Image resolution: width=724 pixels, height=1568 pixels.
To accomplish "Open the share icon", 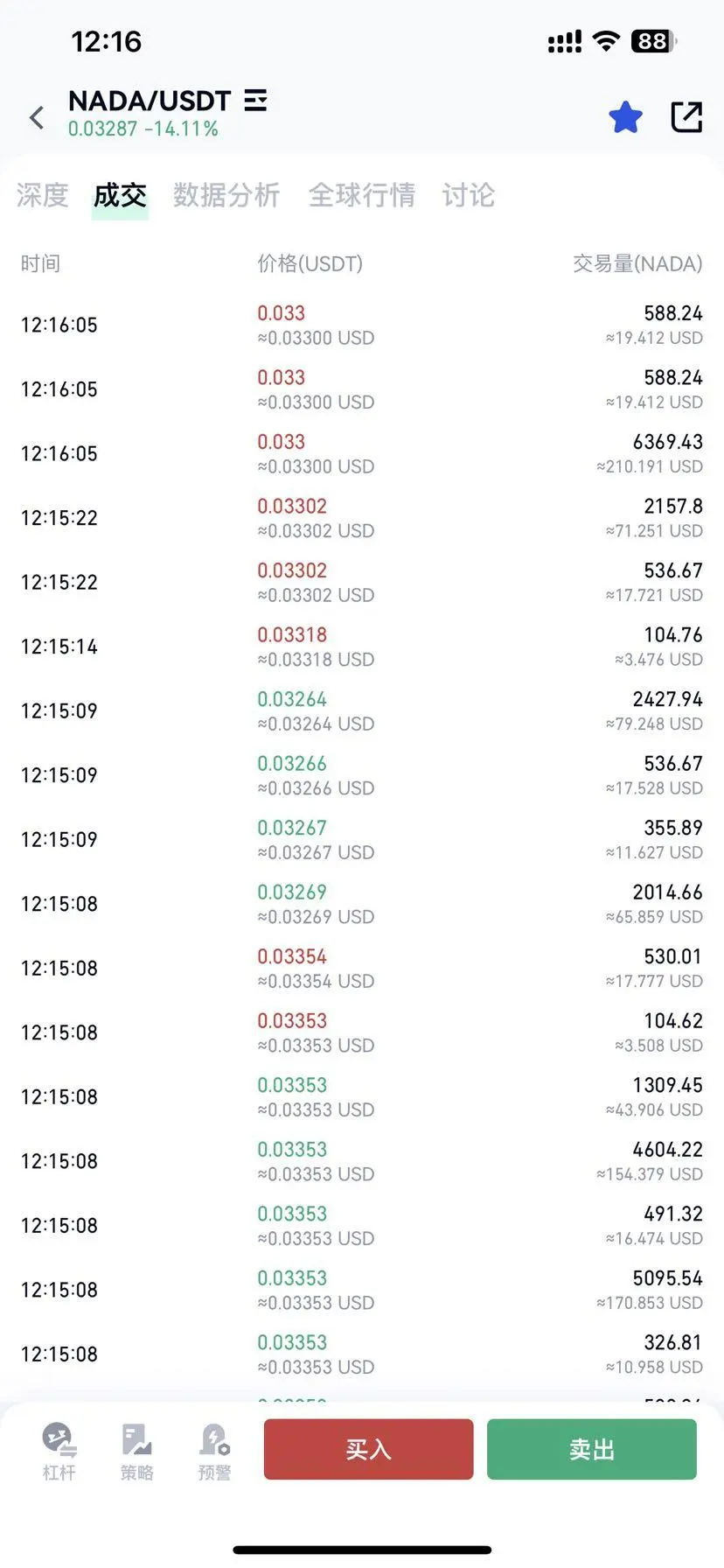I will (686, 117).
